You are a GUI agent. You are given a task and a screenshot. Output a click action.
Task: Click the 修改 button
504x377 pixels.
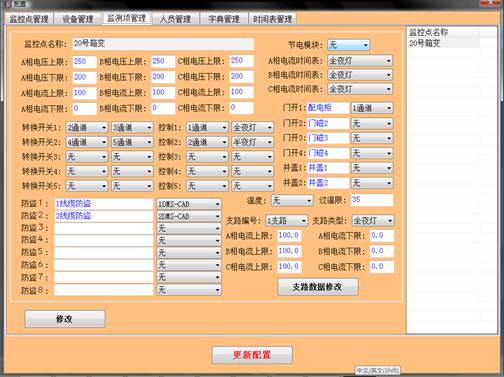click(x=65, y=319)
